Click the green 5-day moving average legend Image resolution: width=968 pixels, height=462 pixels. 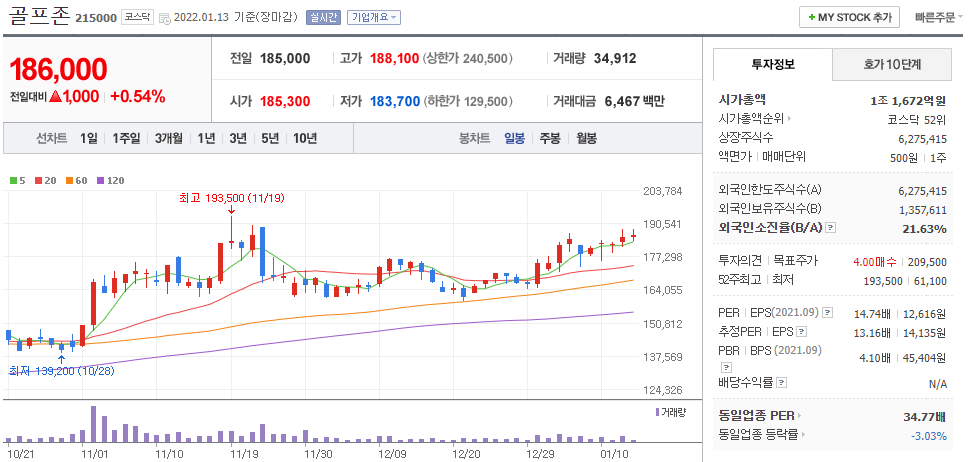[x=17, y=181]
